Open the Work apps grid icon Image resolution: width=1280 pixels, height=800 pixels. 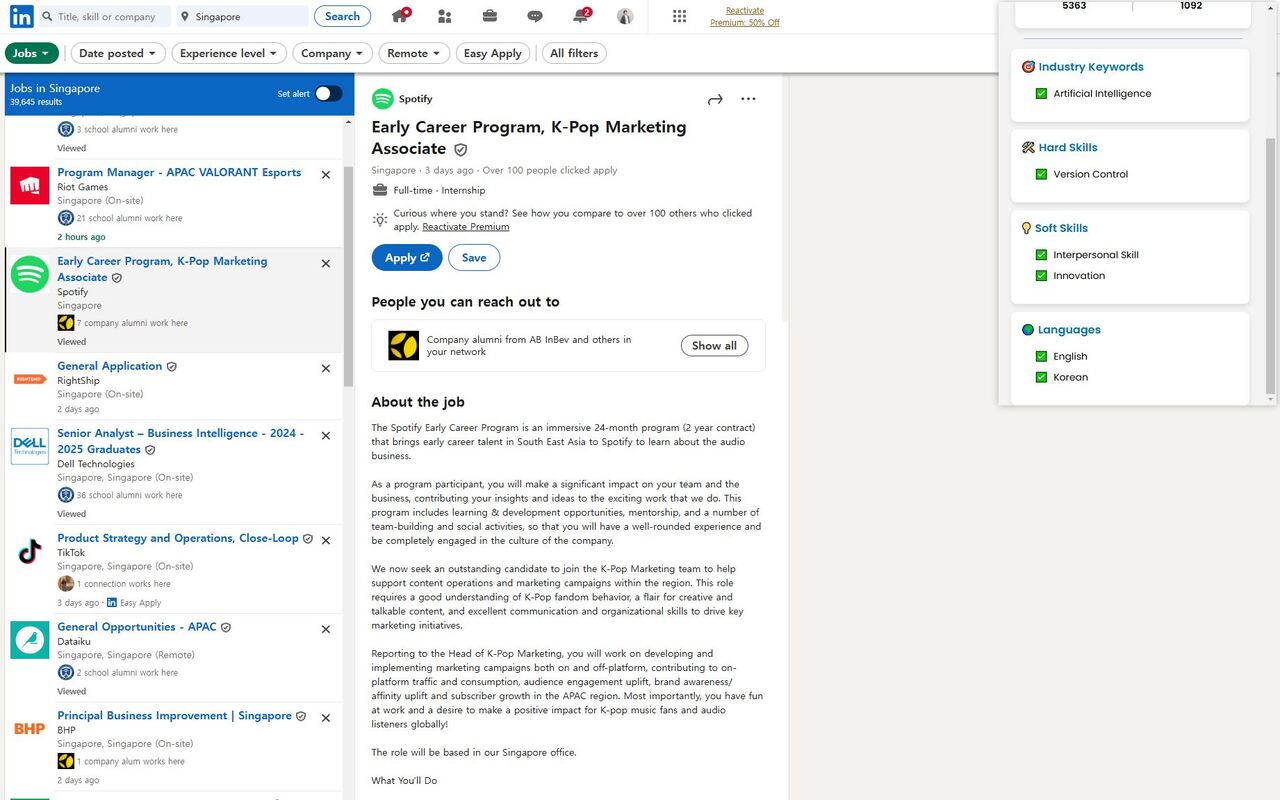point(680,16)
